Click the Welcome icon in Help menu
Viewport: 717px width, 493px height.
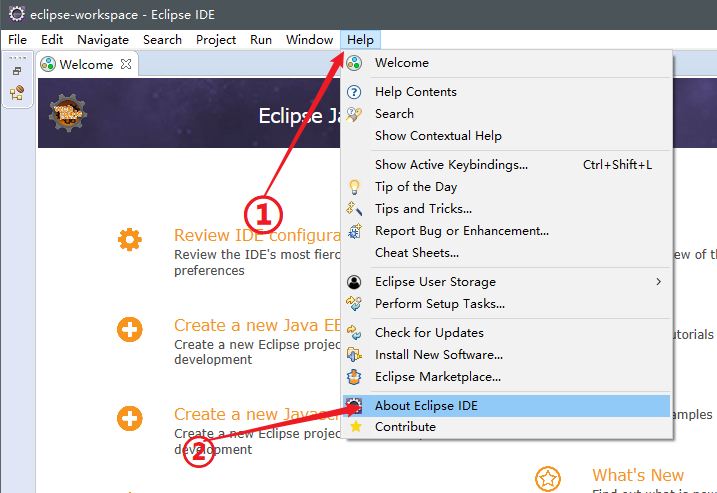[354, 63]
